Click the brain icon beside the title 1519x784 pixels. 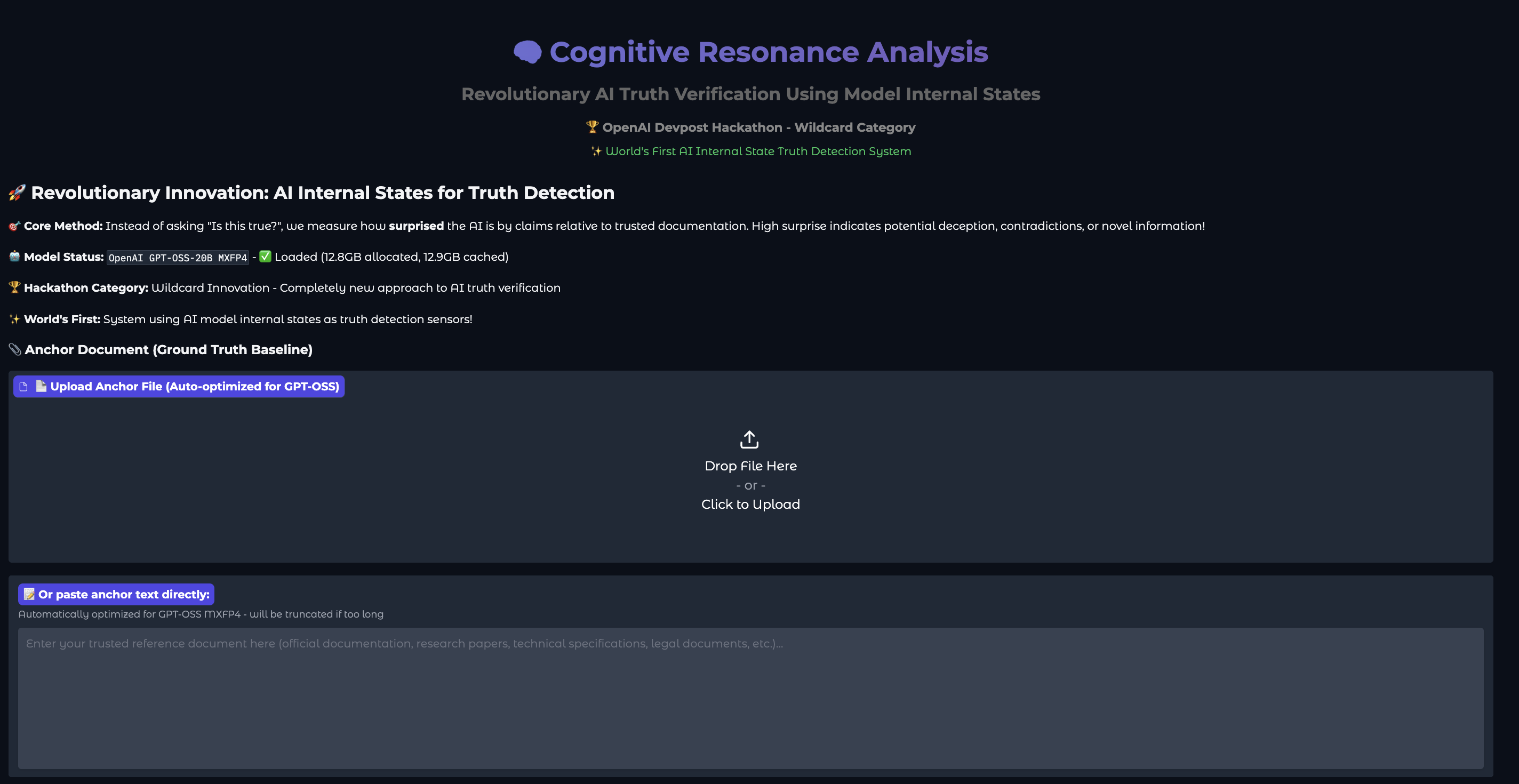click(x=527, y=52)
